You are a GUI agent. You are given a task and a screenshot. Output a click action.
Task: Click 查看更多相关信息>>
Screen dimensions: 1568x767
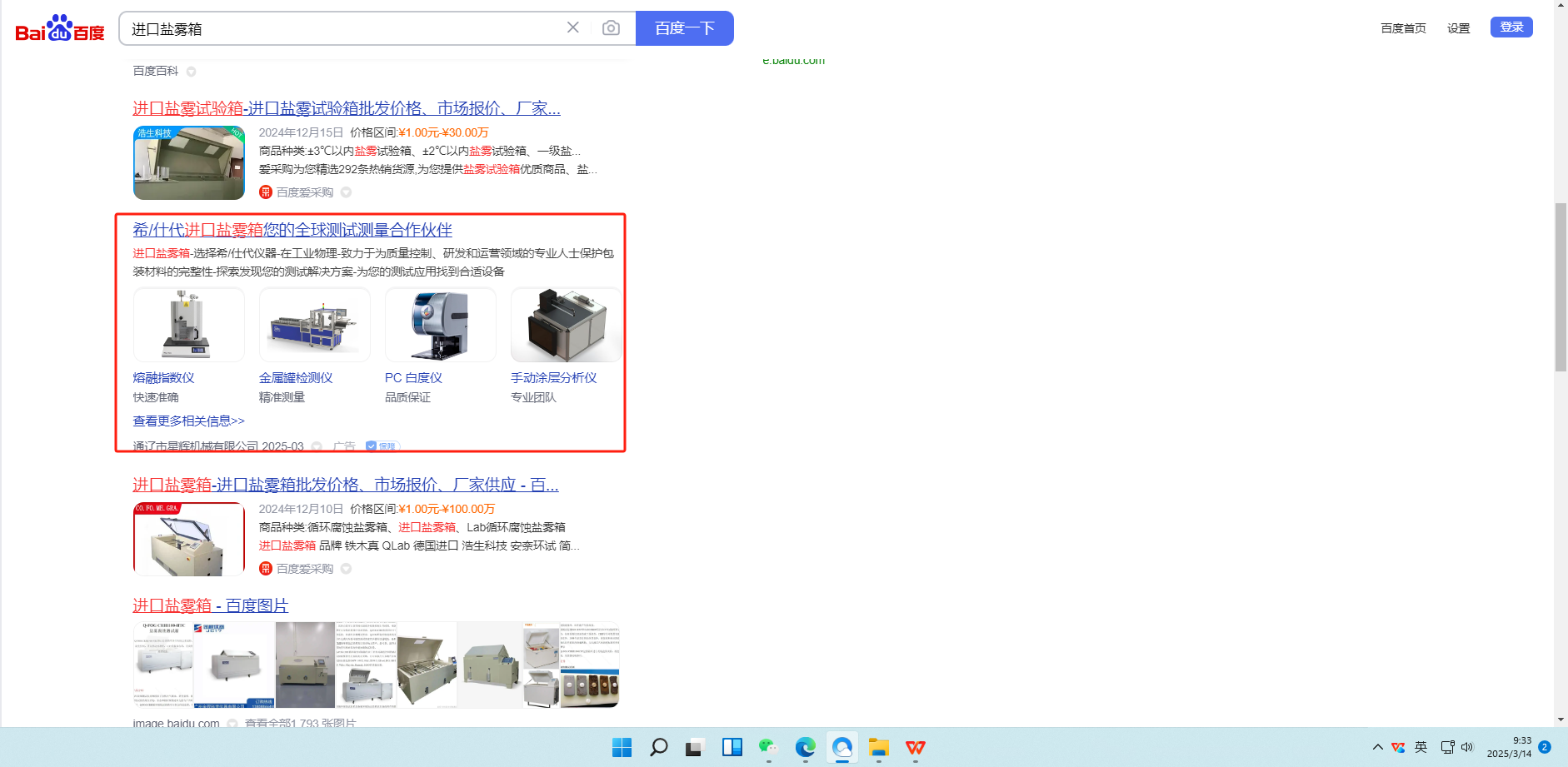pyautogui.click(x=188, y=421)
